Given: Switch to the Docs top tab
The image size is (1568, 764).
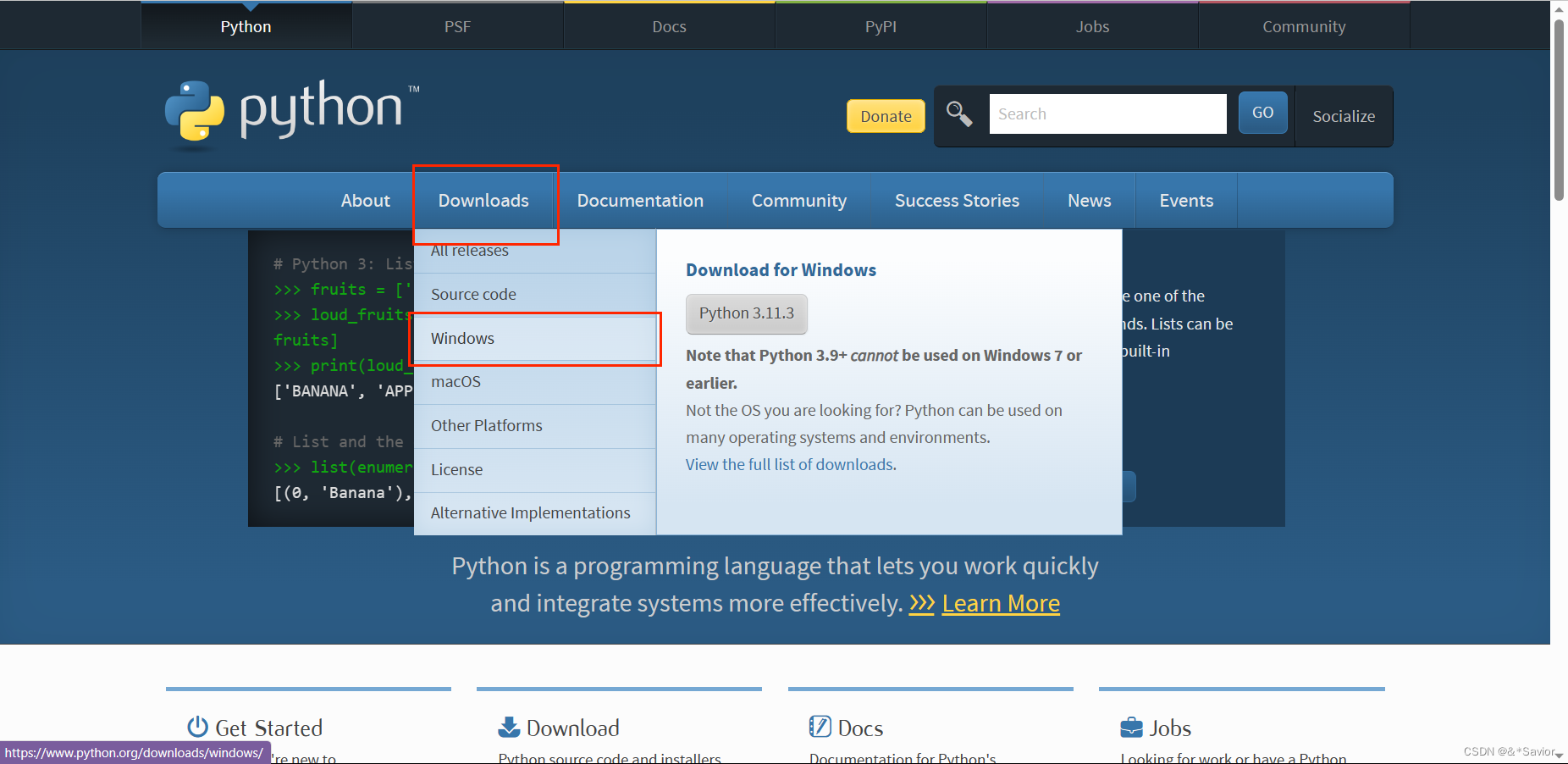Looking at the screenshot, I should (670, 26).
